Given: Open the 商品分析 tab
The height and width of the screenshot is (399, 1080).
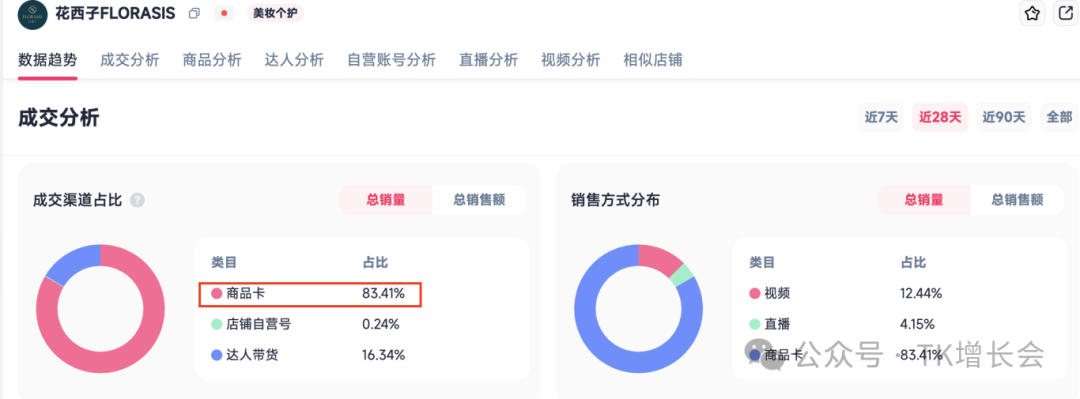Looking at the screenshot, I should coord(212,60).
